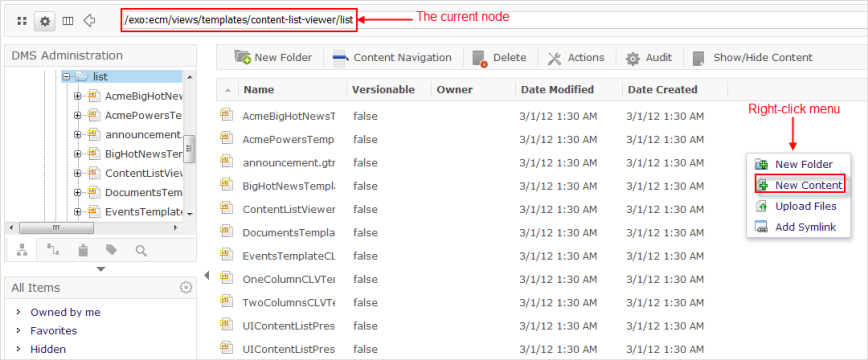Select the OneColumnCLVTer file name
Screen dimensions: 868x360
pyautogui.click(x=288, y=280)
